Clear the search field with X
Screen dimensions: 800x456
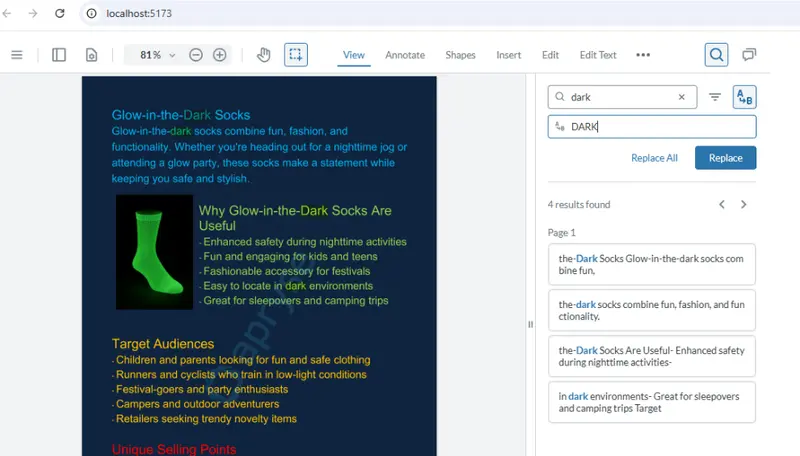click(x=682, y=97)
